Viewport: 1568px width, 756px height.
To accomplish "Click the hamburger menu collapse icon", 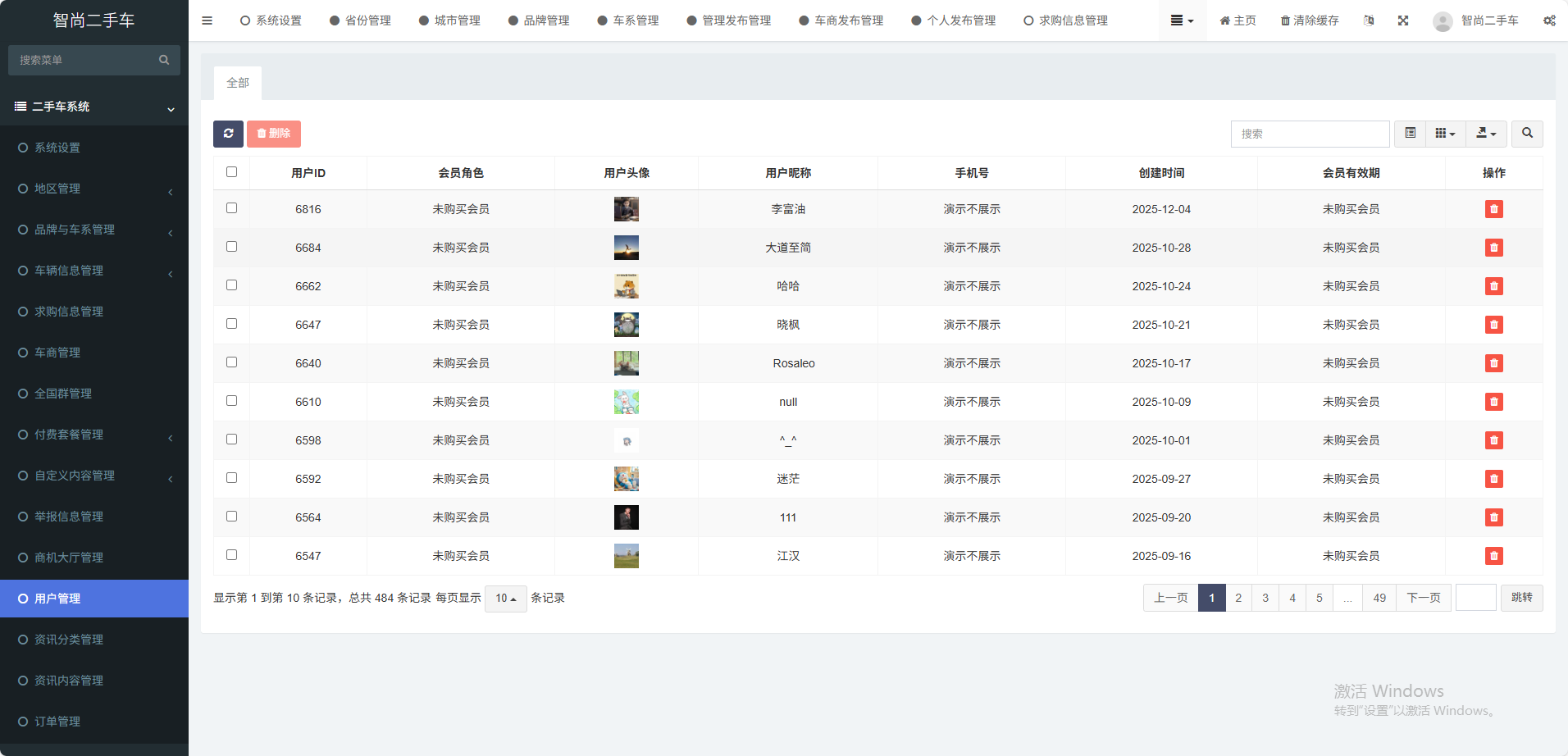I will click(x=207, y=20).
